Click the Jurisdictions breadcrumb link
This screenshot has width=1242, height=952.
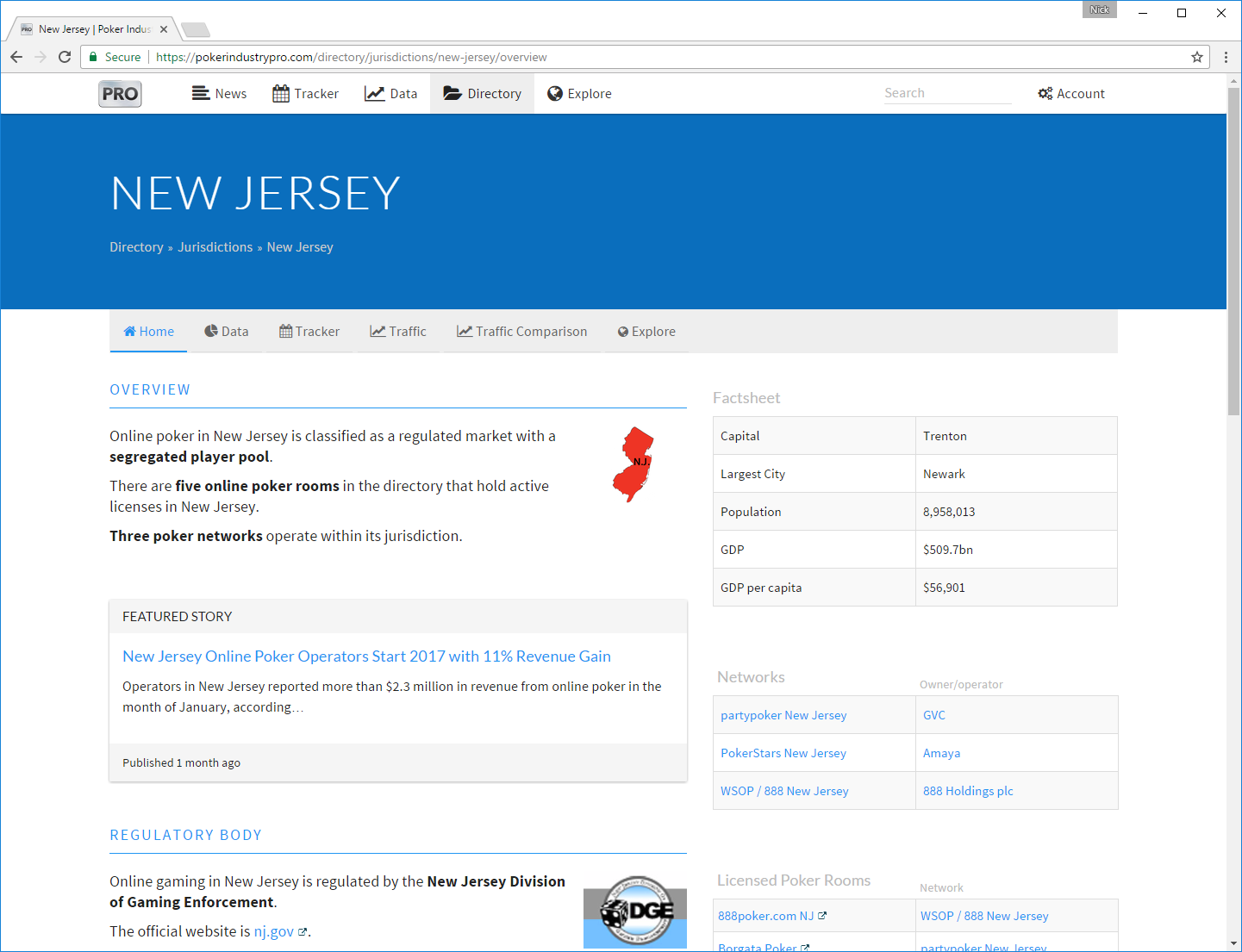[215, 247]
